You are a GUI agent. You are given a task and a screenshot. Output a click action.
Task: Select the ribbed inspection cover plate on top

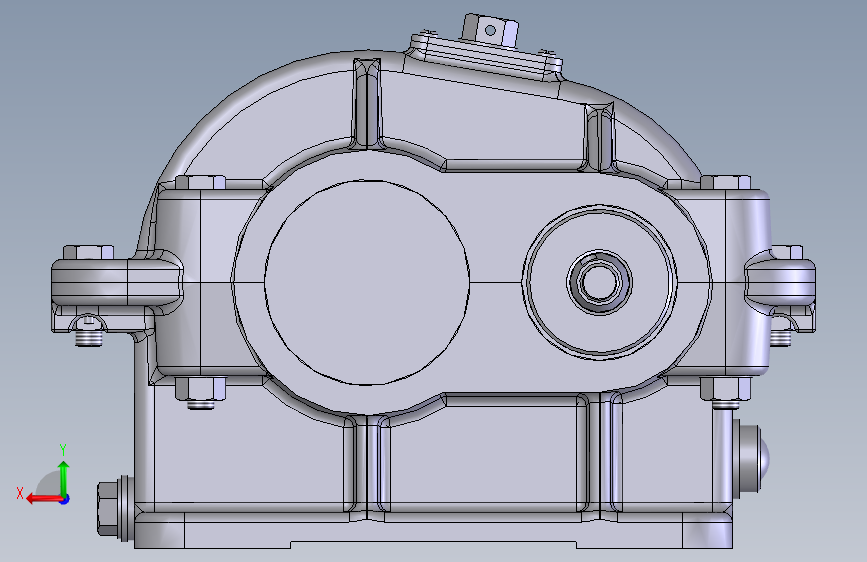click(x=486, y=57)
